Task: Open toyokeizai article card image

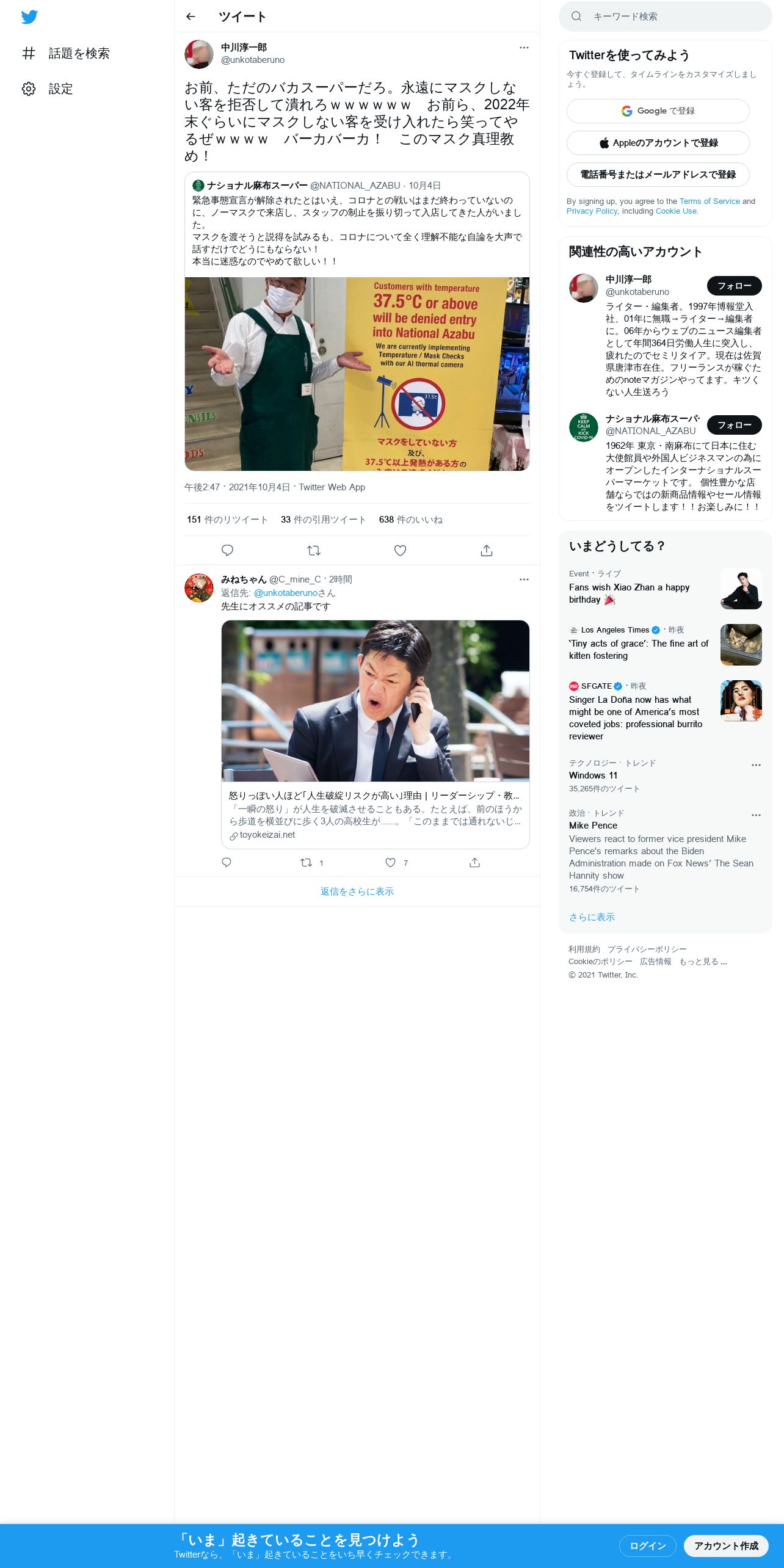Action: [376, 701]
